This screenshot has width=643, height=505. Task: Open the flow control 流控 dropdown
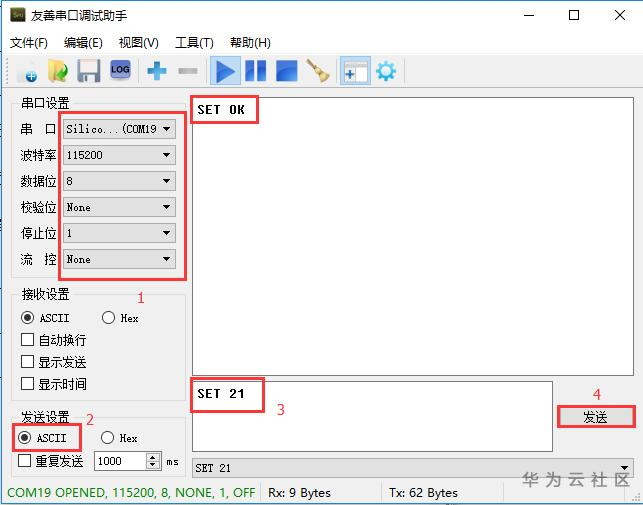(x=119, y=259)
